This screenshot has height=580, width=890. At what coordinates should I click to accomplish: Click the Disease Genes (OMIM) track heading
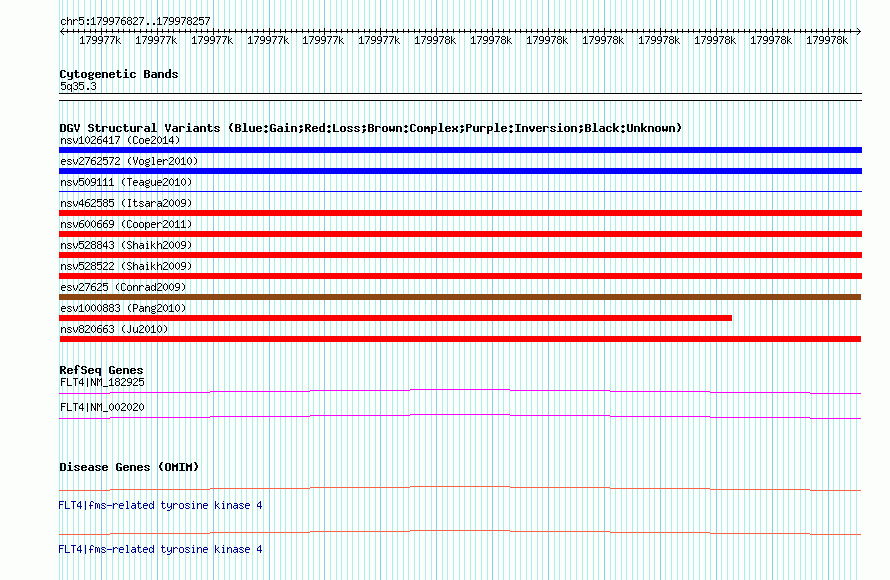click(x=129, y=467)
